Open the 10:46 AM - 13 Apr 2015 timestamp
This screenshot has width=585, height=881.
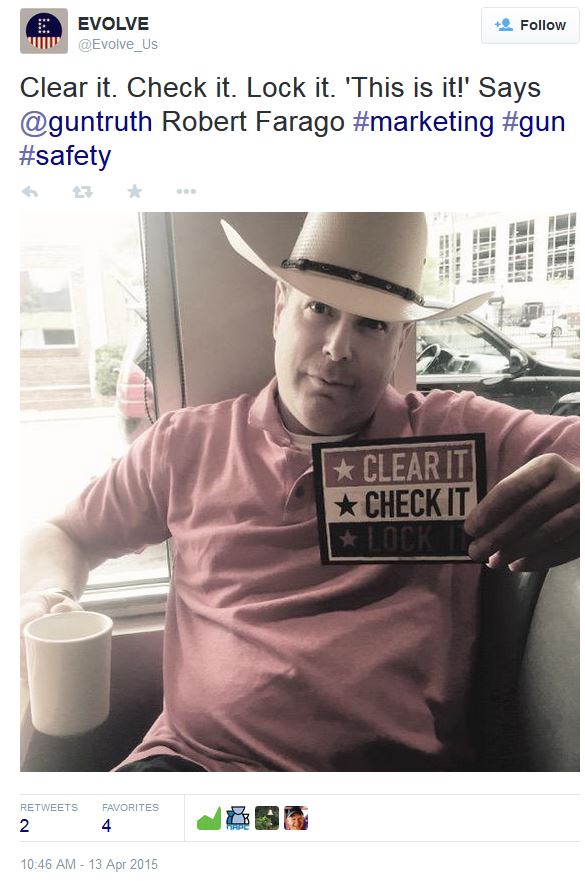click(x=89, y=864)
